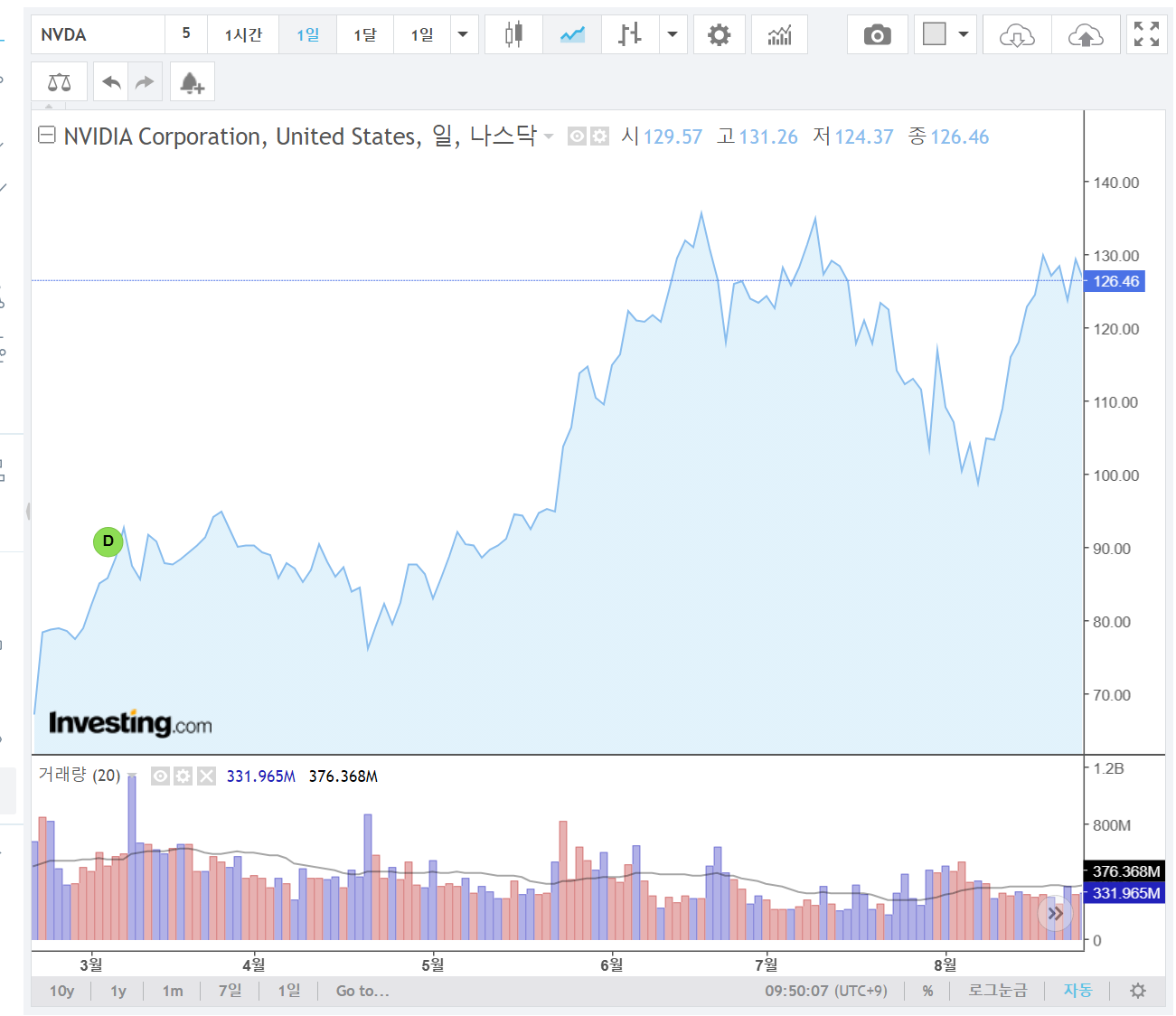Click the high price value 131.26
Screen dimensions: 1176x1016
[x=768, y=137]
